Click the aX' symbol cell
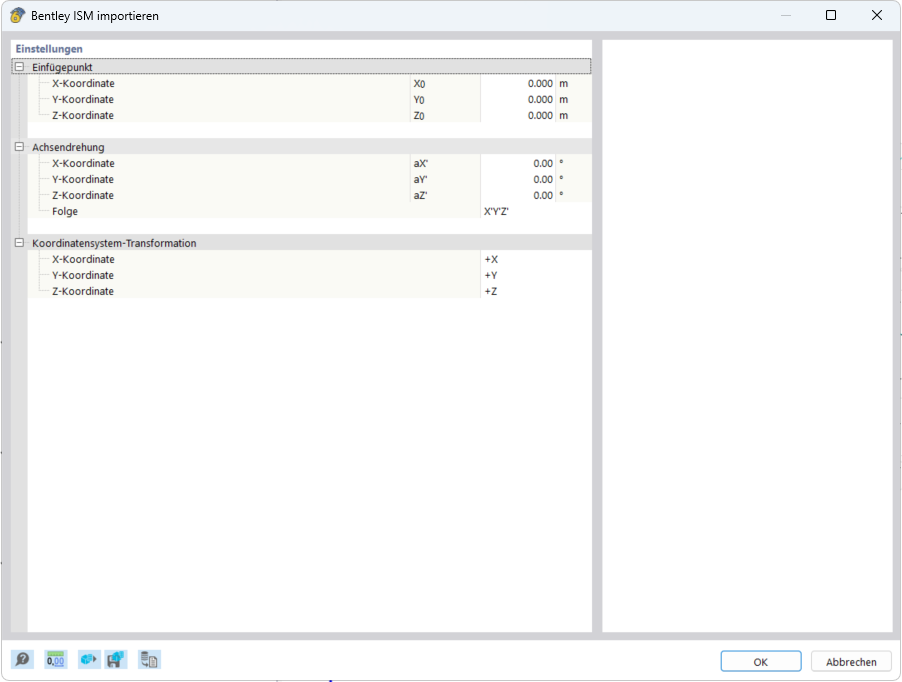Viewport: 902px width, 682px height. pyautogui.click(x=445, y=163)
